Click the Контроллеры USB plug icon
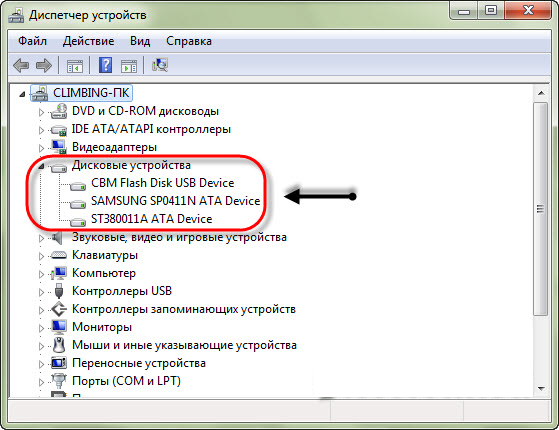 pyautogui.click(x=59, y=291)
